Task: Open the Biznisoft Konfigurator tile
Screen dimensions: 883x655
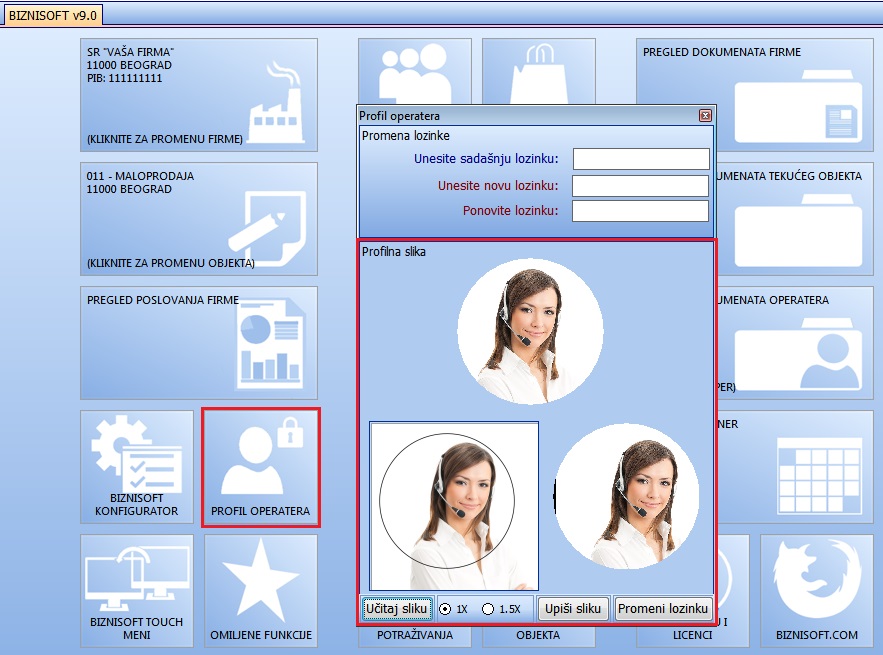Action: coord(137,467)
